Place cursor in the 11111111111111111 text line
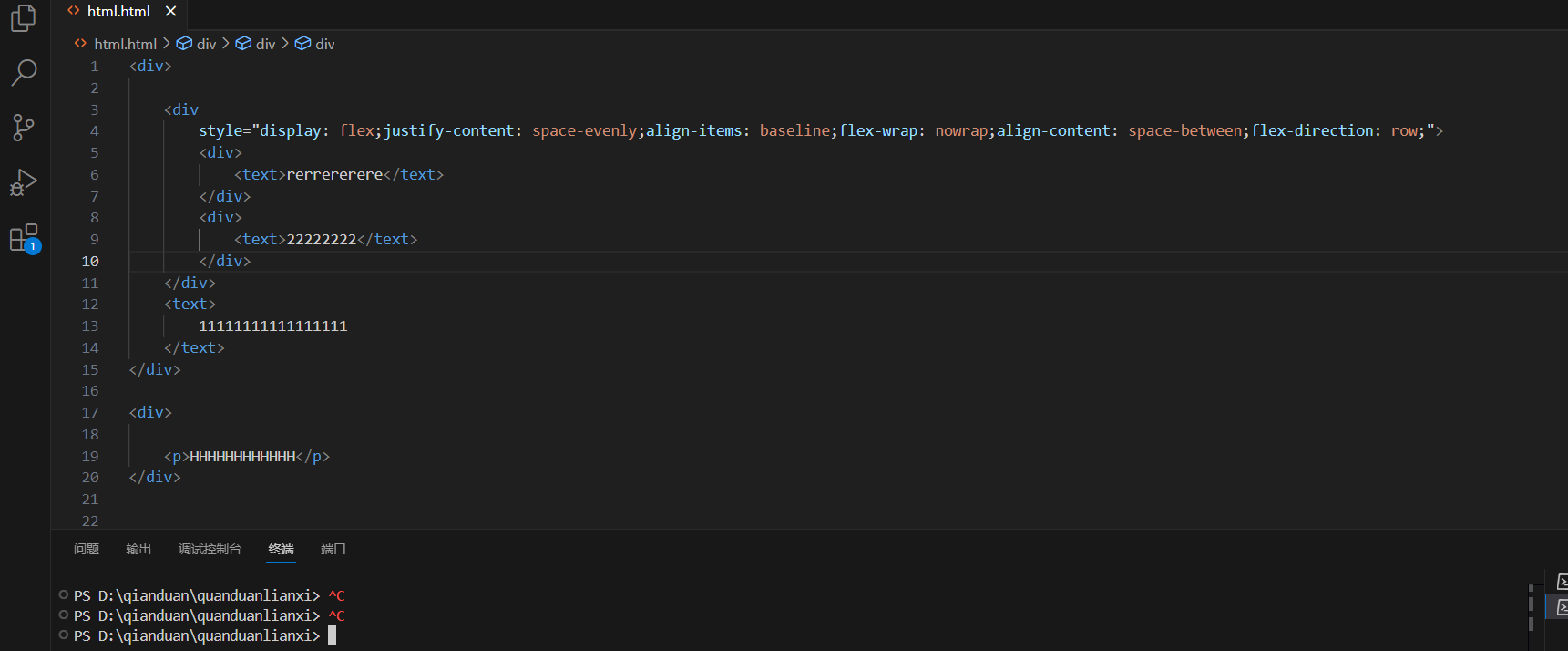The height and width of the screenshot is (651, 1568). 273,326
